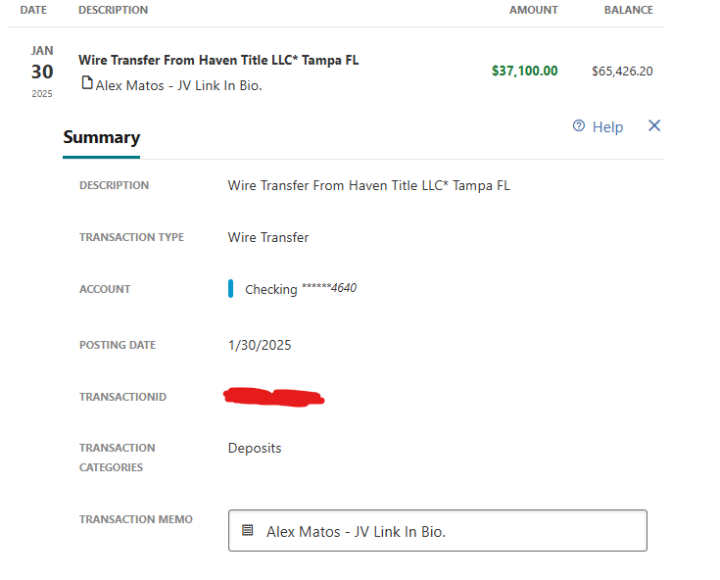Click the green $37,100.00 amount
Image resolution: width=720 pixels, height=580 pixels.
click(525, 71)
